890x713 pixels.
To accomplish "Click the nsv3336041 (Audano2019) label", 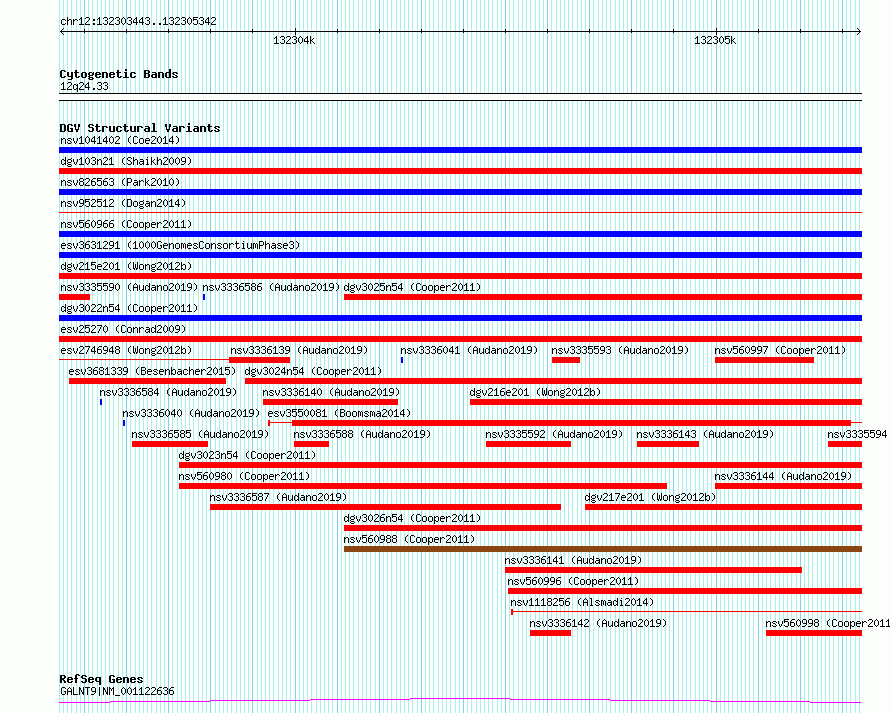I will (469, 350).
